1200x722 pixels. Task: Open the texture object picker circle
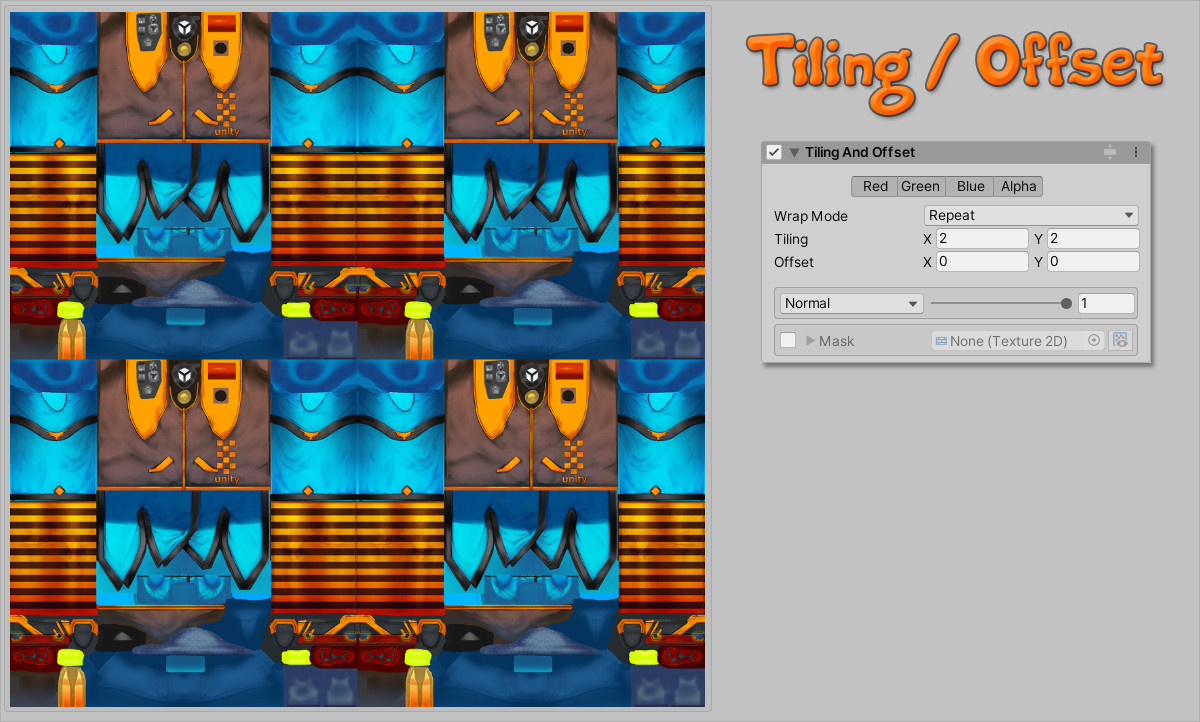point(1094,341)
